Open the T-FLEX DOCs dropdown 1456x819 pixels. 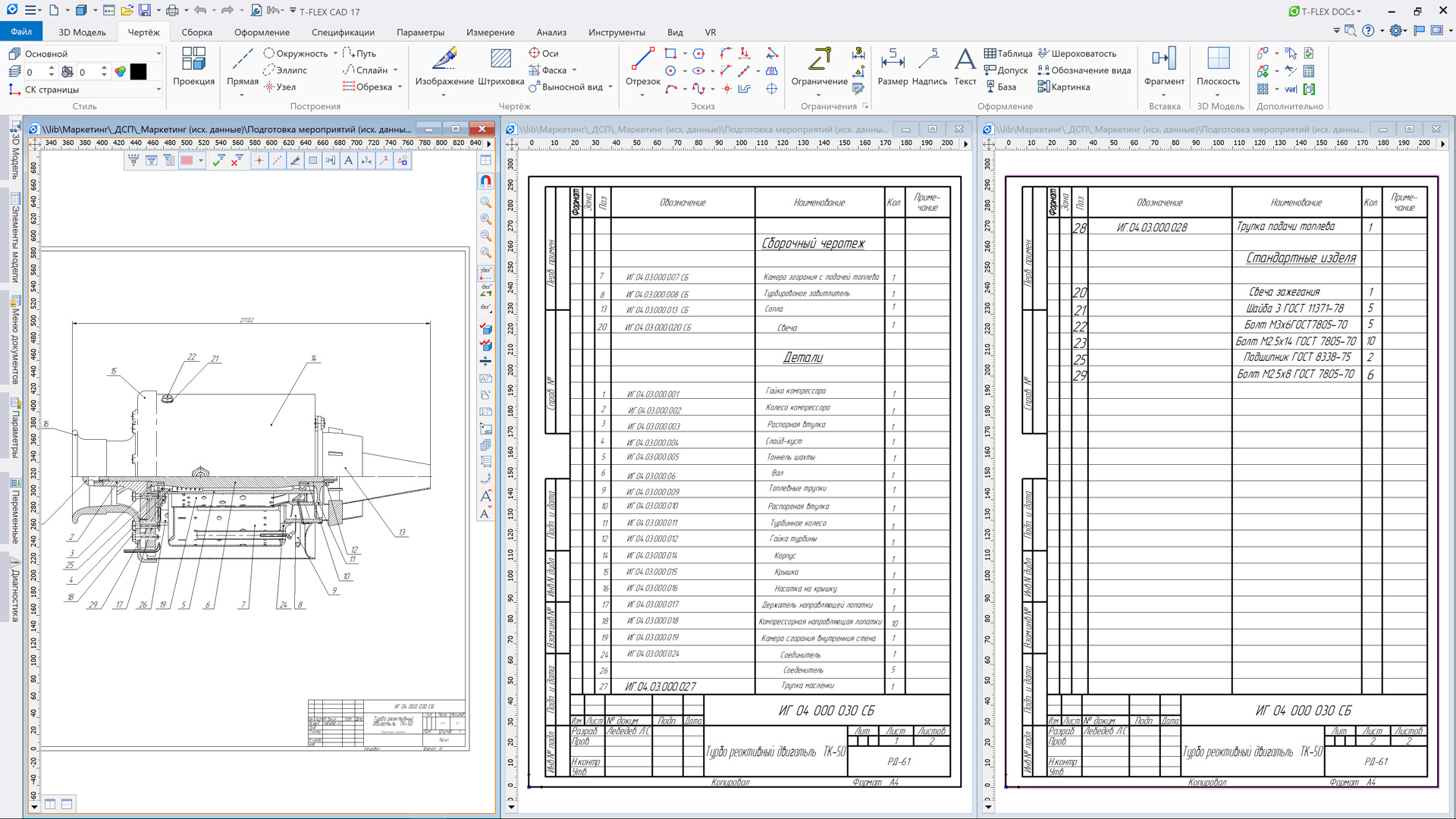1325,11
